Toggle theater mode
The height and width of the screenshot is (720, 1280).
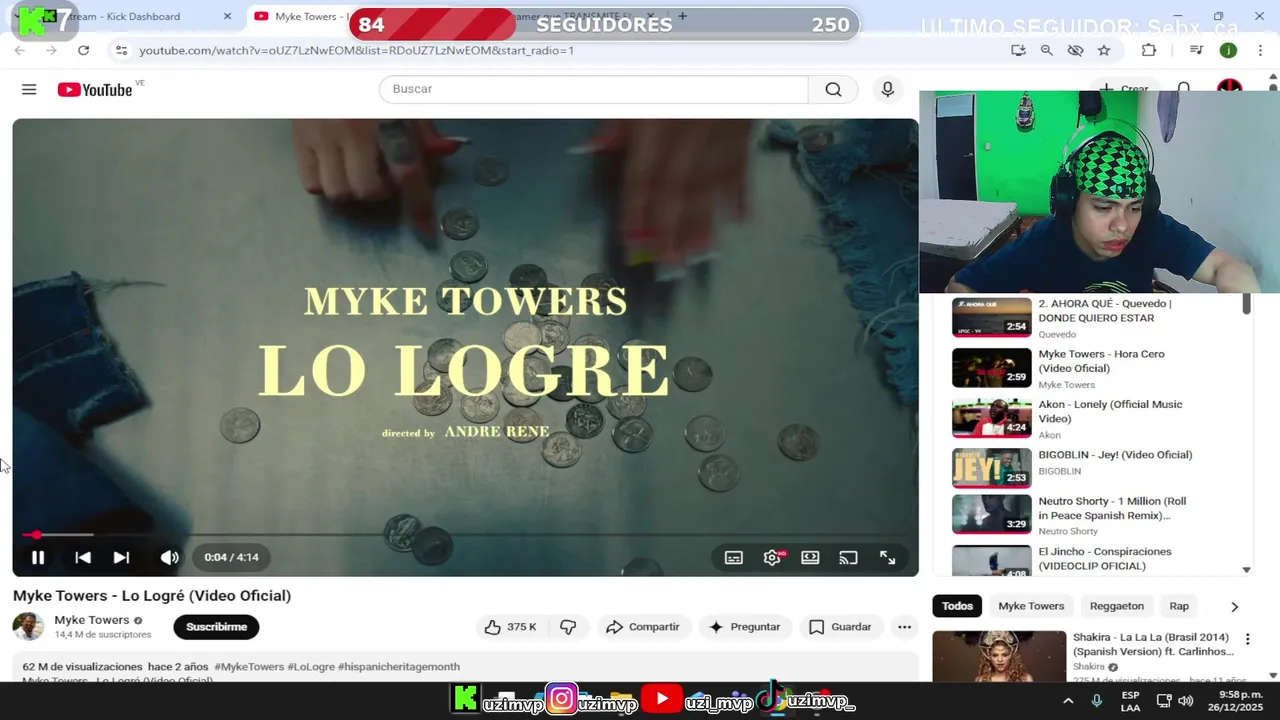point(810,558)
